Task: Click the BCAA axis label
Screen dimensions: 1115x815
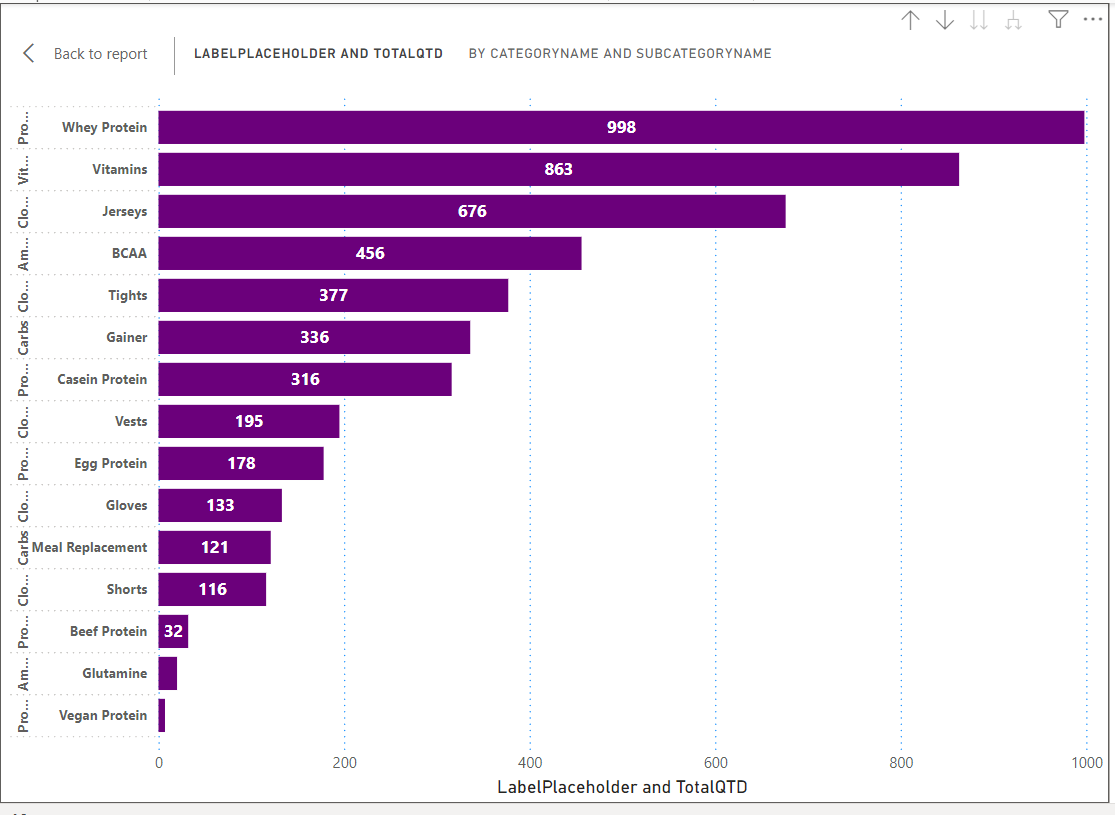Action: click(129, 253)
